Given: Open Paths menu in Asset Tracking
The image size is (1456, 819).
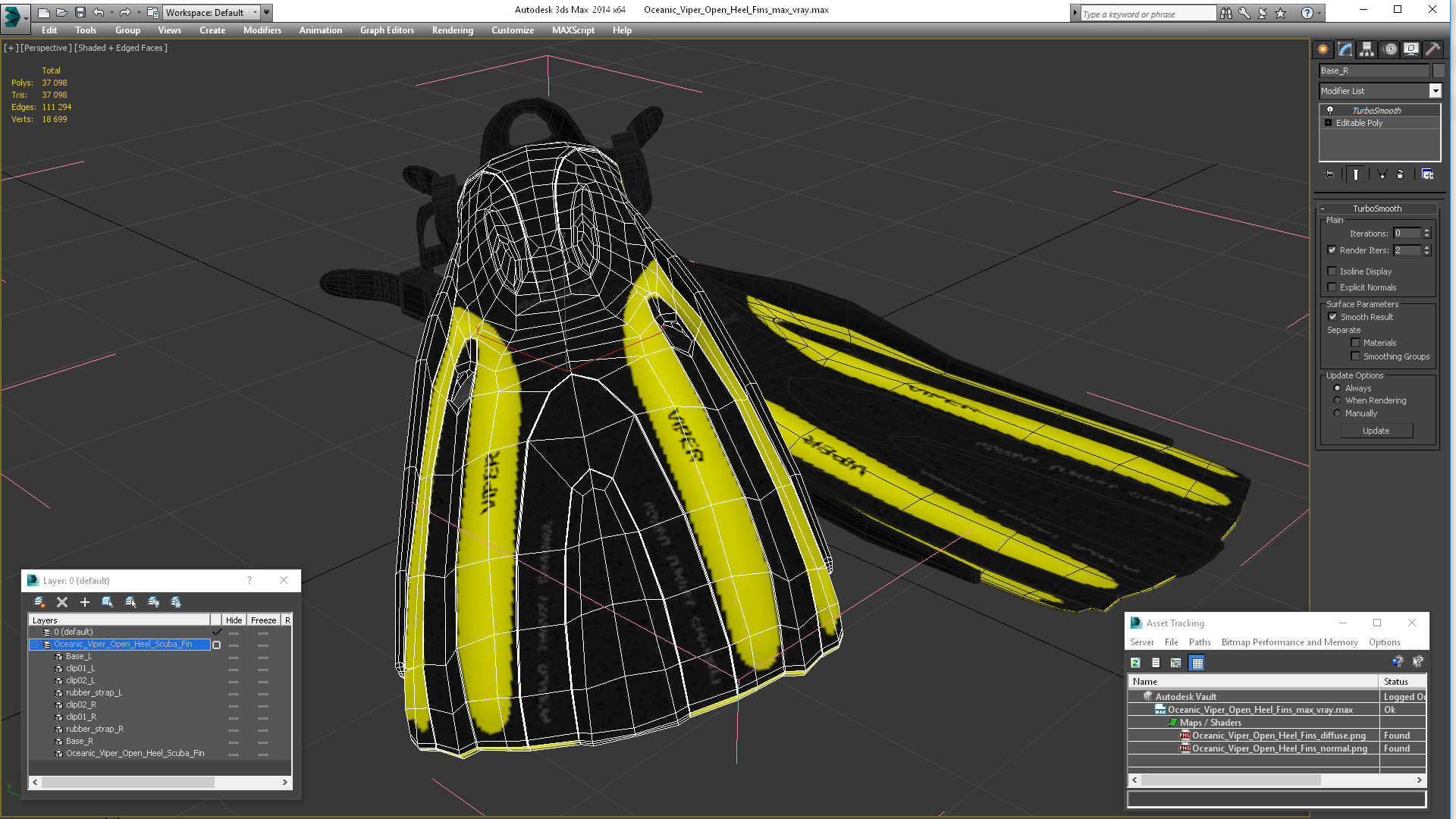Looking at the screenshot, I should click(x=1200, y=642).
